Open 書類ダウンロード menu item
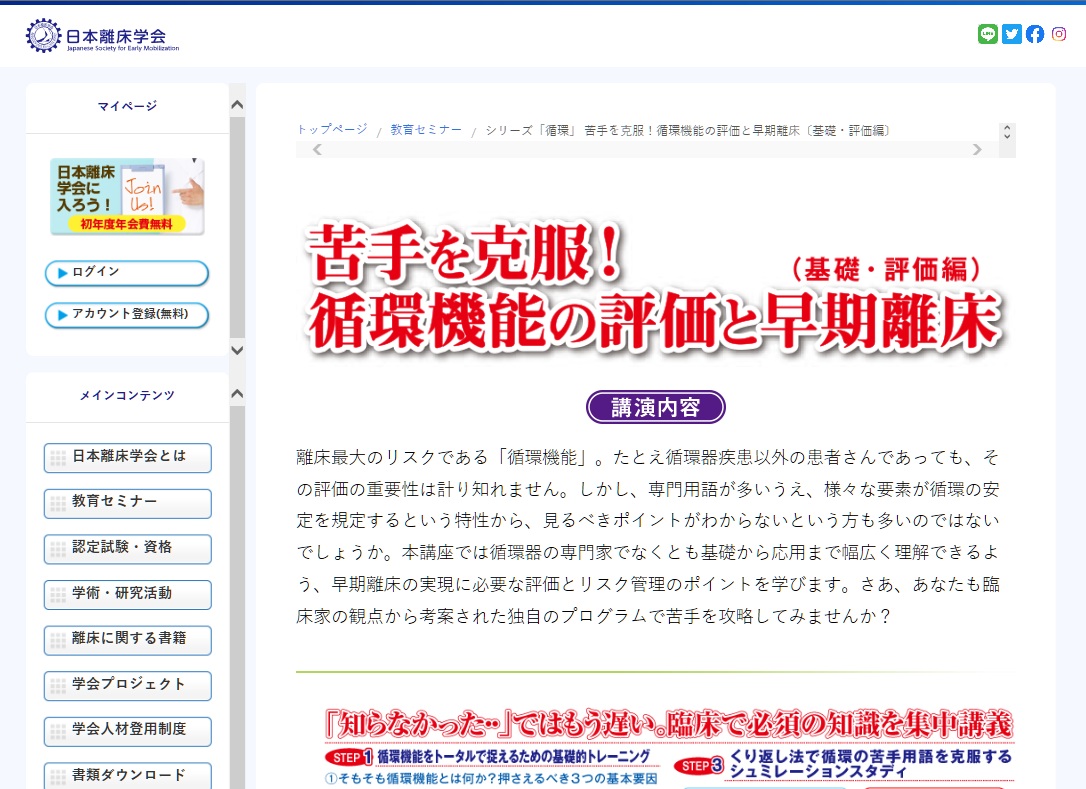1086x789 pixels. tap(127, 776)
